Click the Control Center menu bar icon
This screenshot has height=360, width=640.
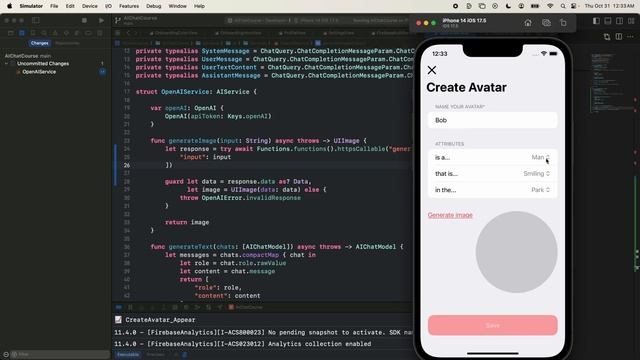(x=573, y=6)
